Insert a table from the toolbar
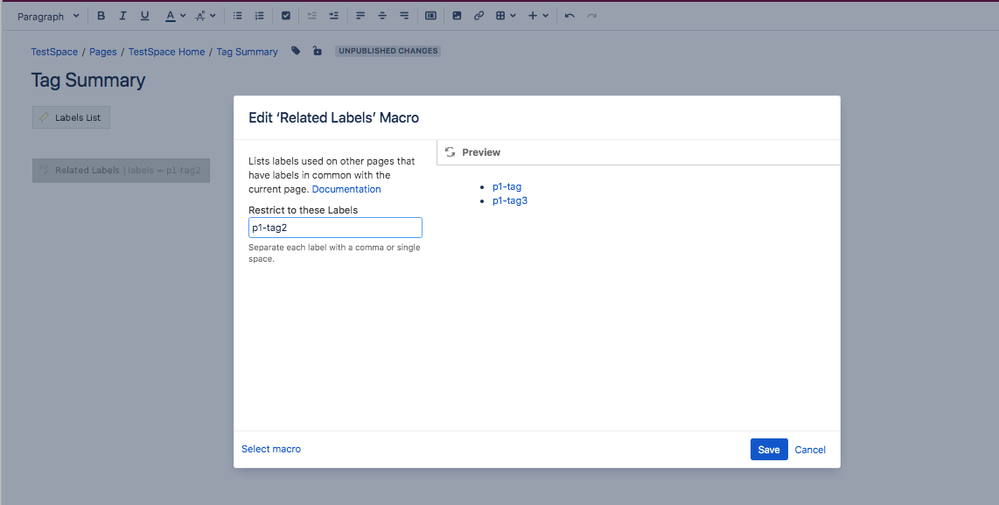Viewport: 999px width, 505px height. point(501,15)
